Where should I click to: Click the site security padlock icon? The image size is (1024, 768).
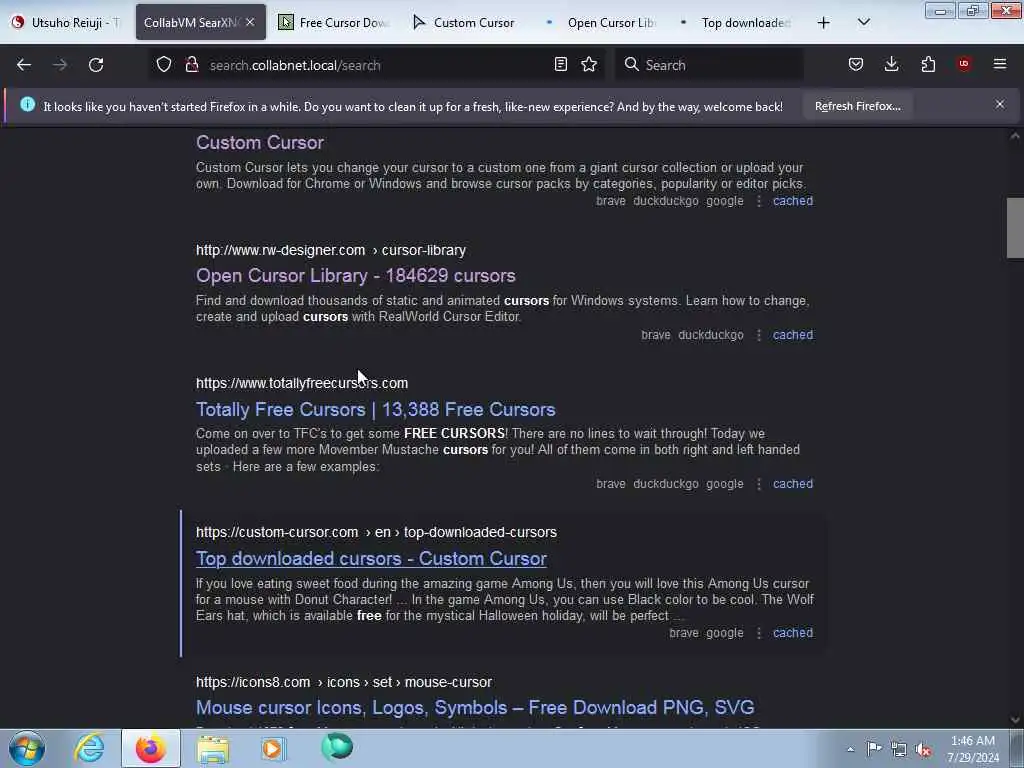[x=192, y=65]
